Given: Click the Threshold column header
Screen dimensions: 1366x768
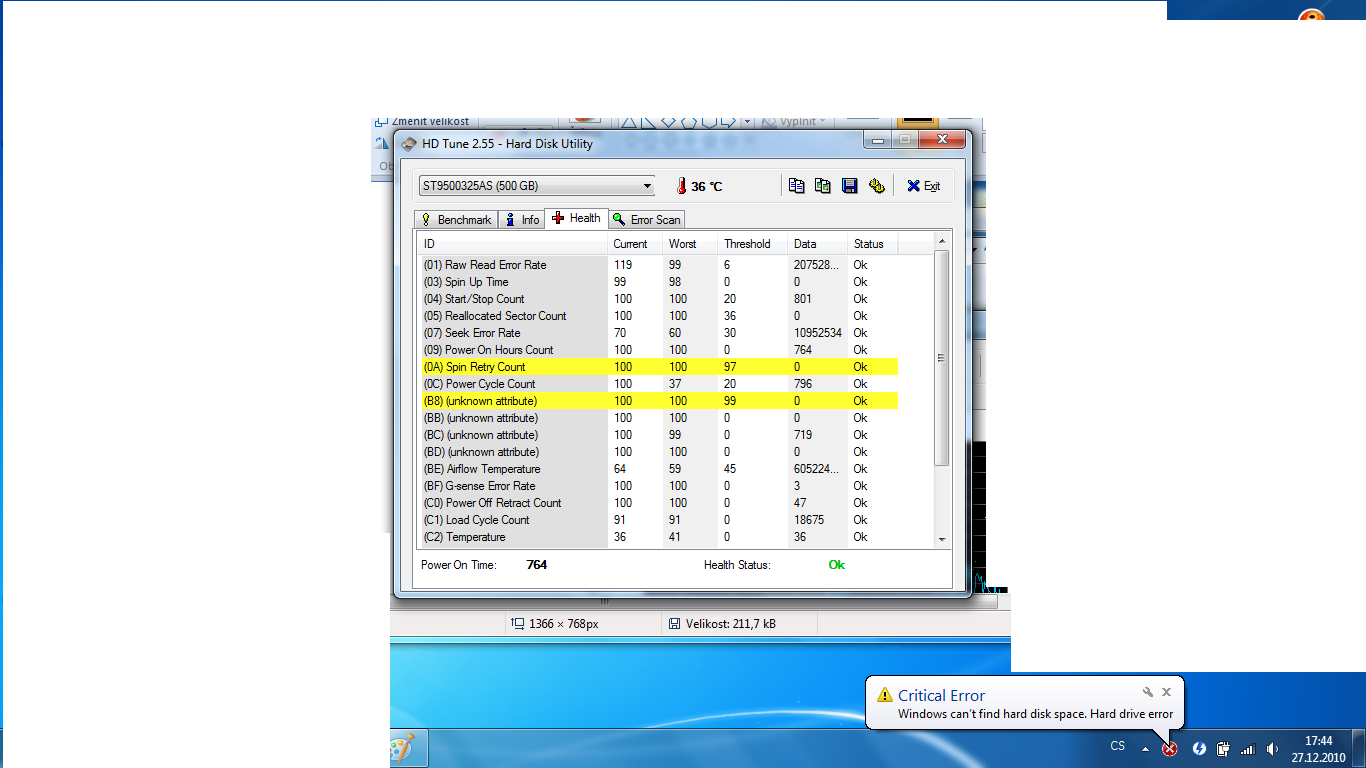Looking at the screenshot, I should pos(747,244).
